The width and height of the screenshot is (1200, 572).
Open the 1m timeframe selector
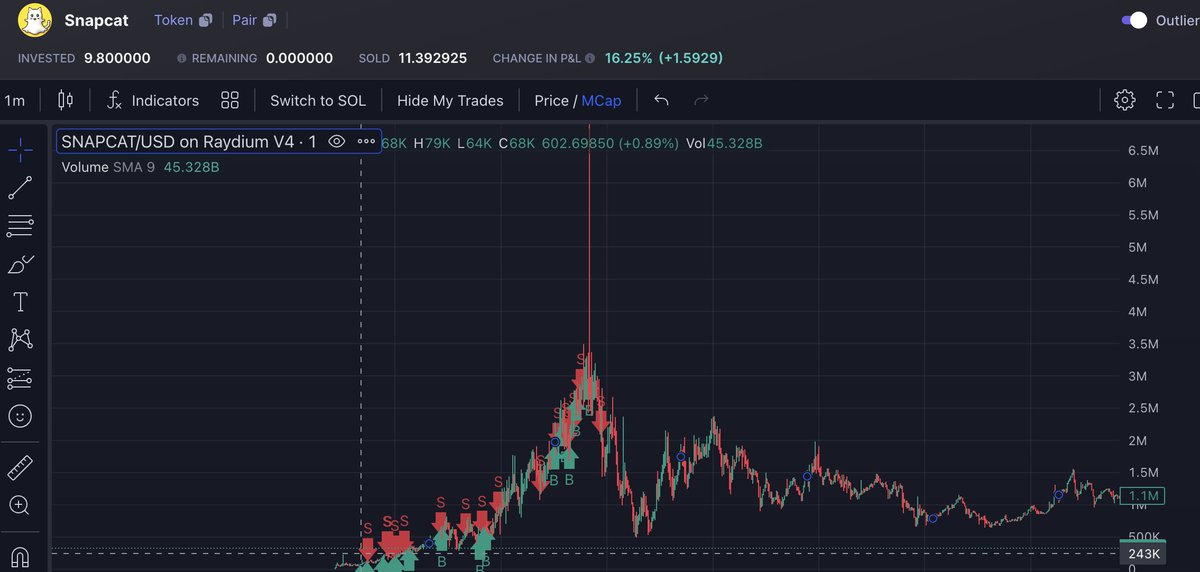point(15,100)
